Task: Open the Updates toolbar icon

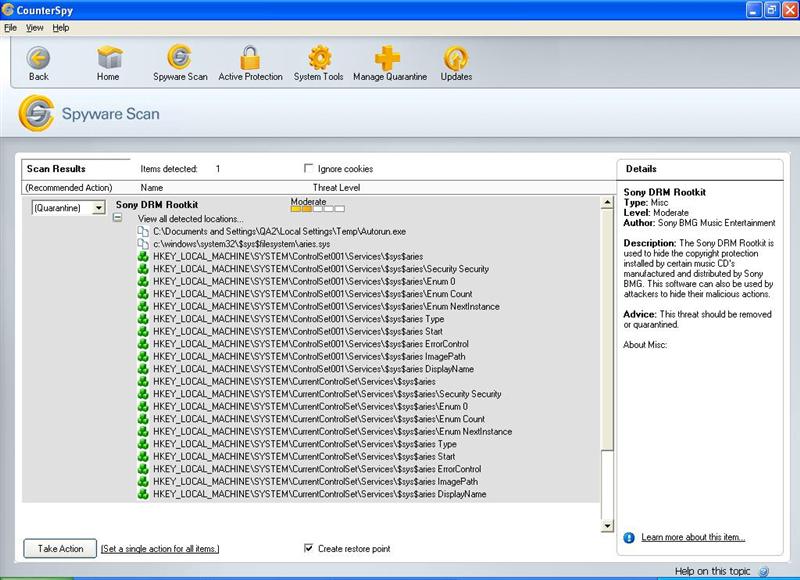Action: (456, 58)
